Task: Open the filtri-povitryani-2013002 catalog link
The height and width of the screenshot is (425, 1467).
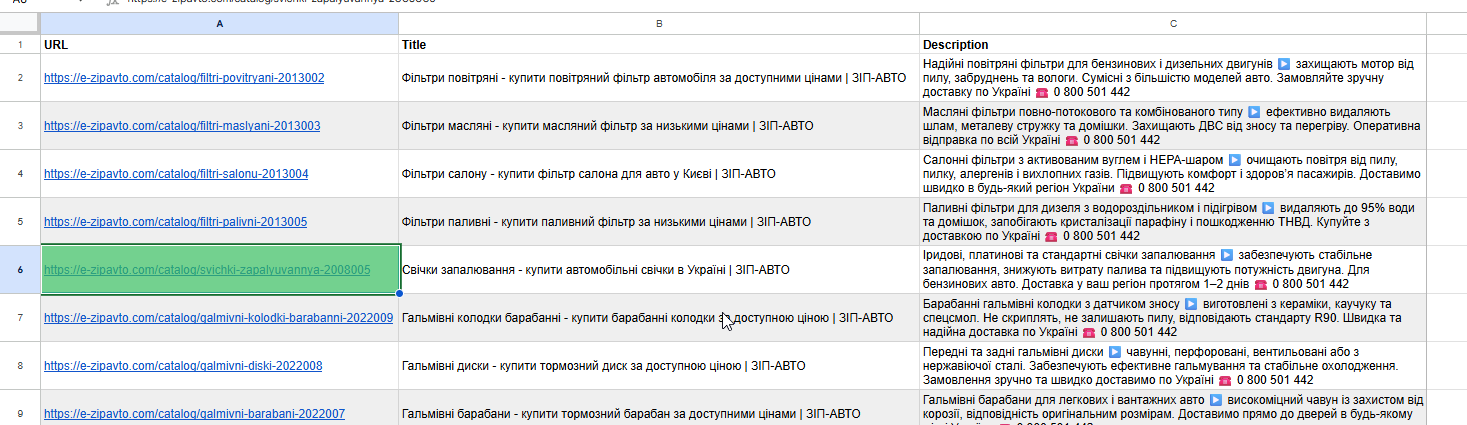Action: (x=184, y=78)
